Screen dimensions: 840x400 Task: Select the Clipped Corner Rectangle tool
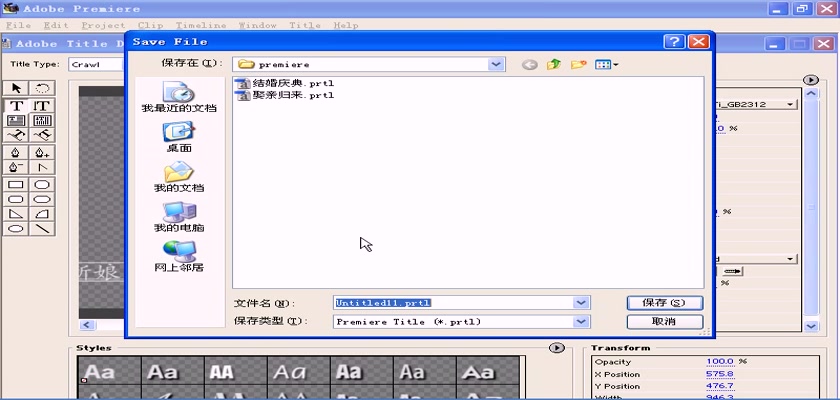tap(42, 185)
